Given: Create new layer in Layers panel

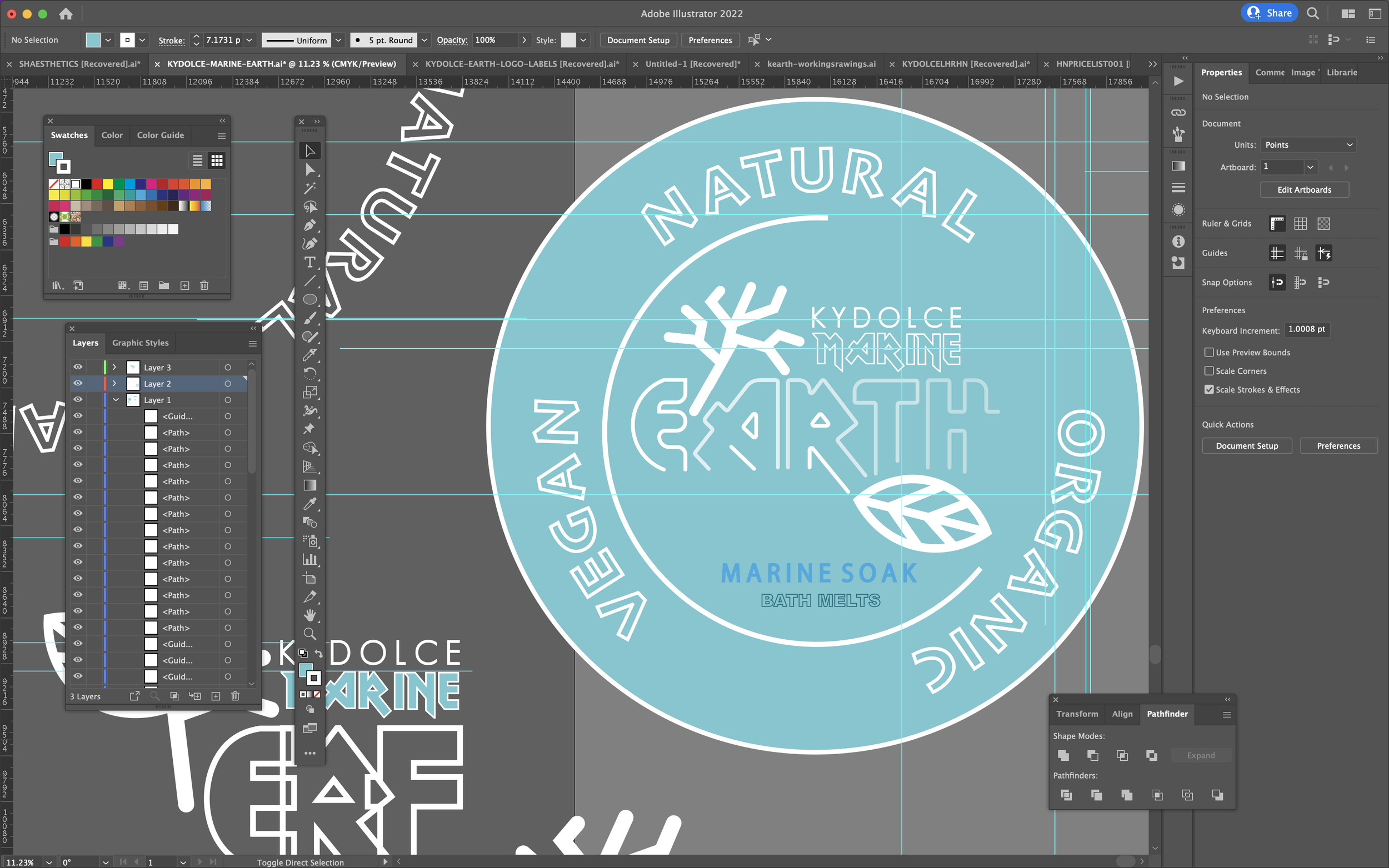Looking at the screenshot, I should [x=216, y=696].
